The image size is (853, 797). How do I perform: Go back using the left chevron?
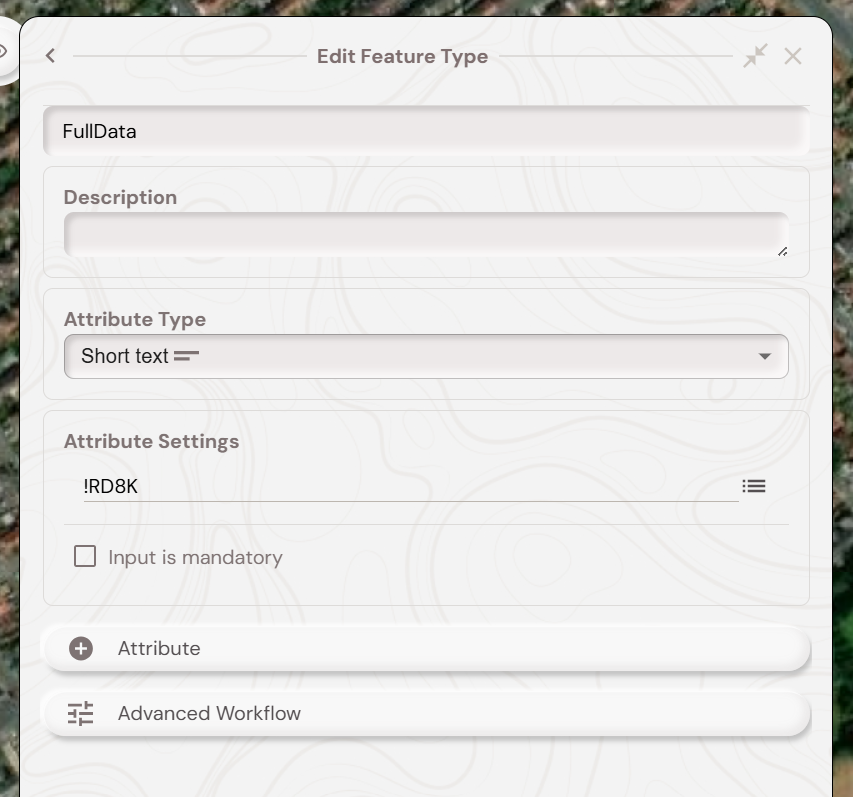[x=51, y=57]
